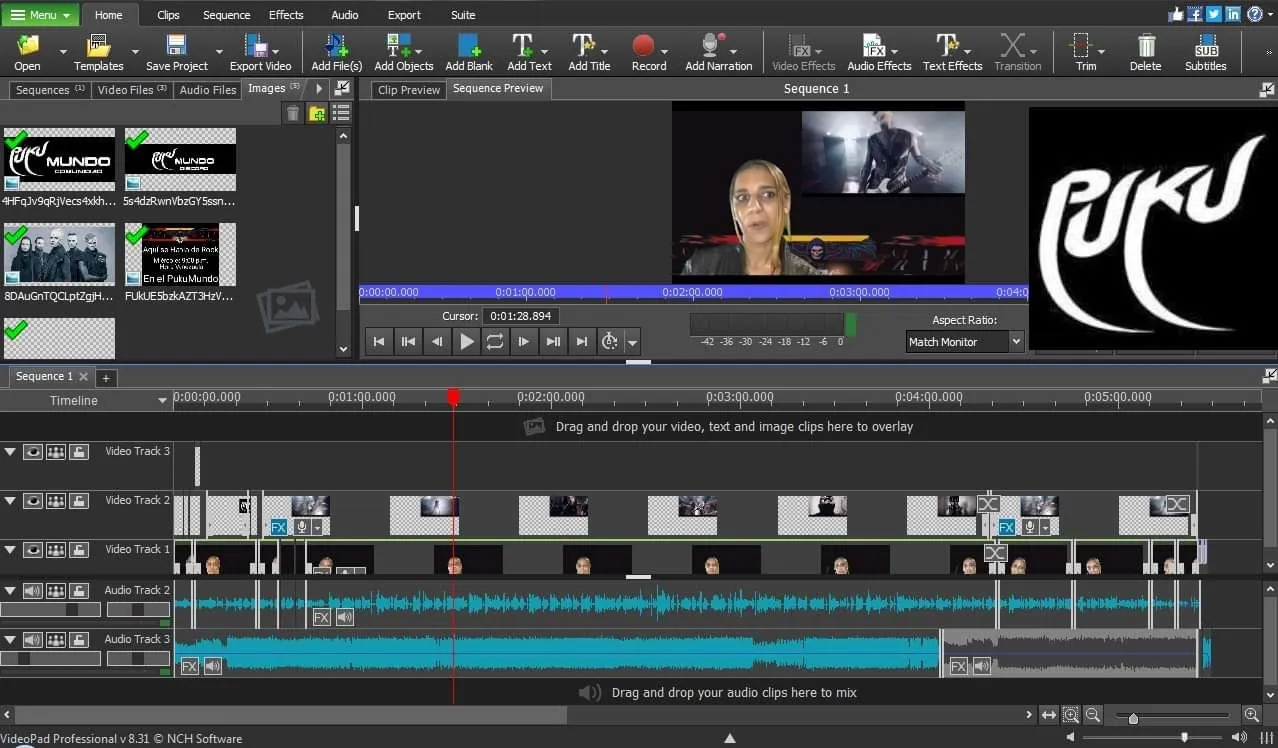Add a new sequence with plus tab button
The image size is (1278, 748).
[x=105, y=378]
